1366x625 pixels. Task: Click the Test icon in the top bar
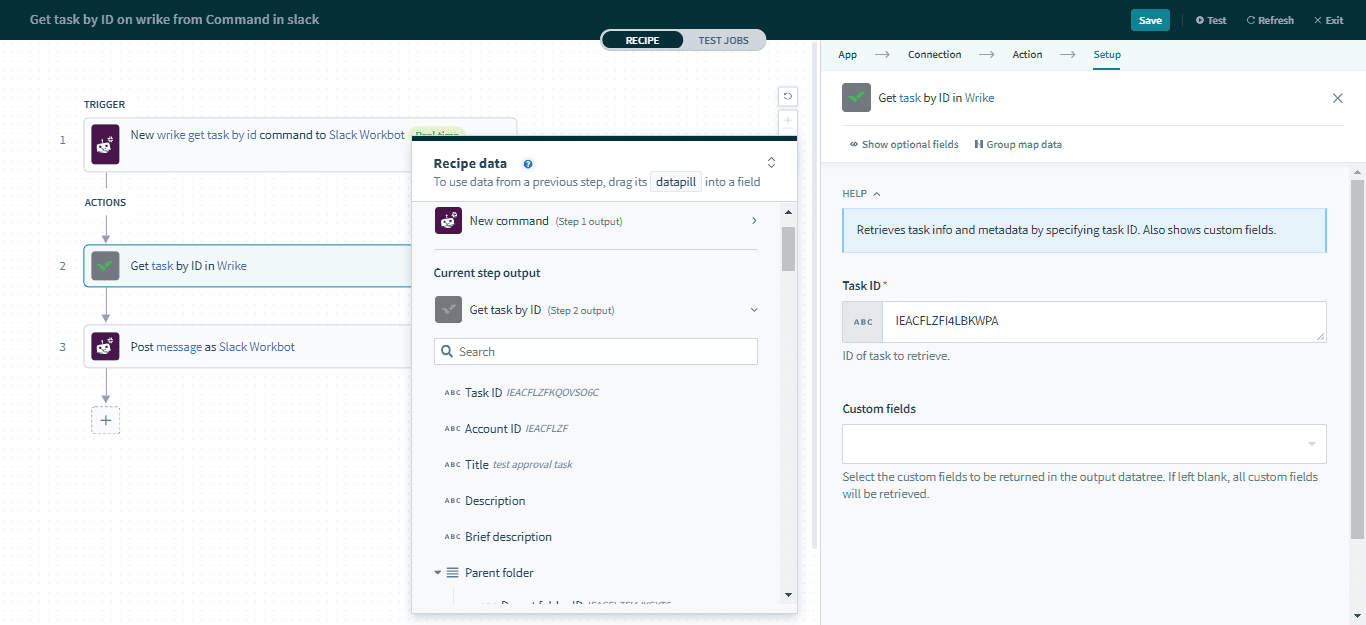pos(1210,19)
